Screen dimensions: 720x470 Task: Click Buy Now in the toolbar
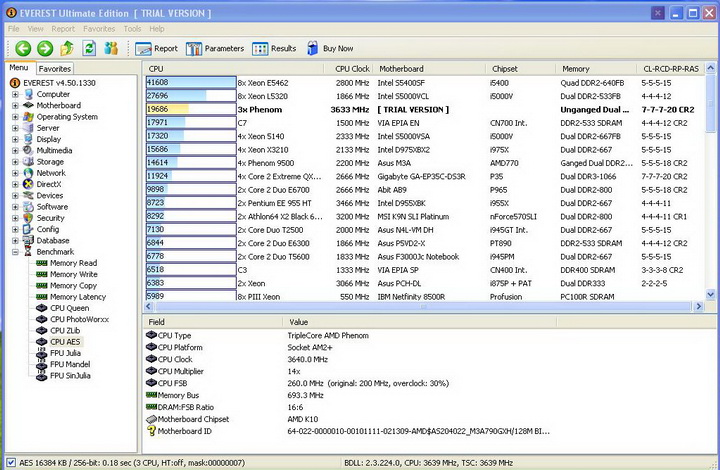(330, 48)
